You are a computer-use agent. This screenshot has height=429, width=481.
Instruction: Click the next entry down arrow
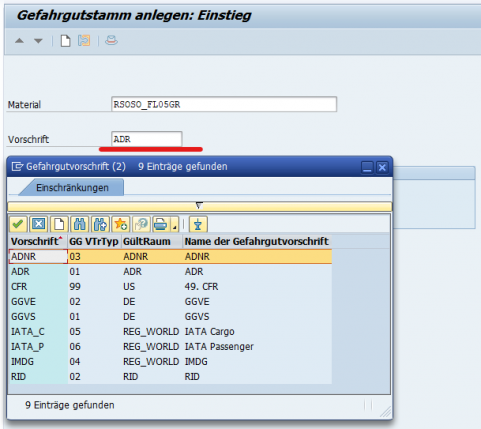click(38, 41)
